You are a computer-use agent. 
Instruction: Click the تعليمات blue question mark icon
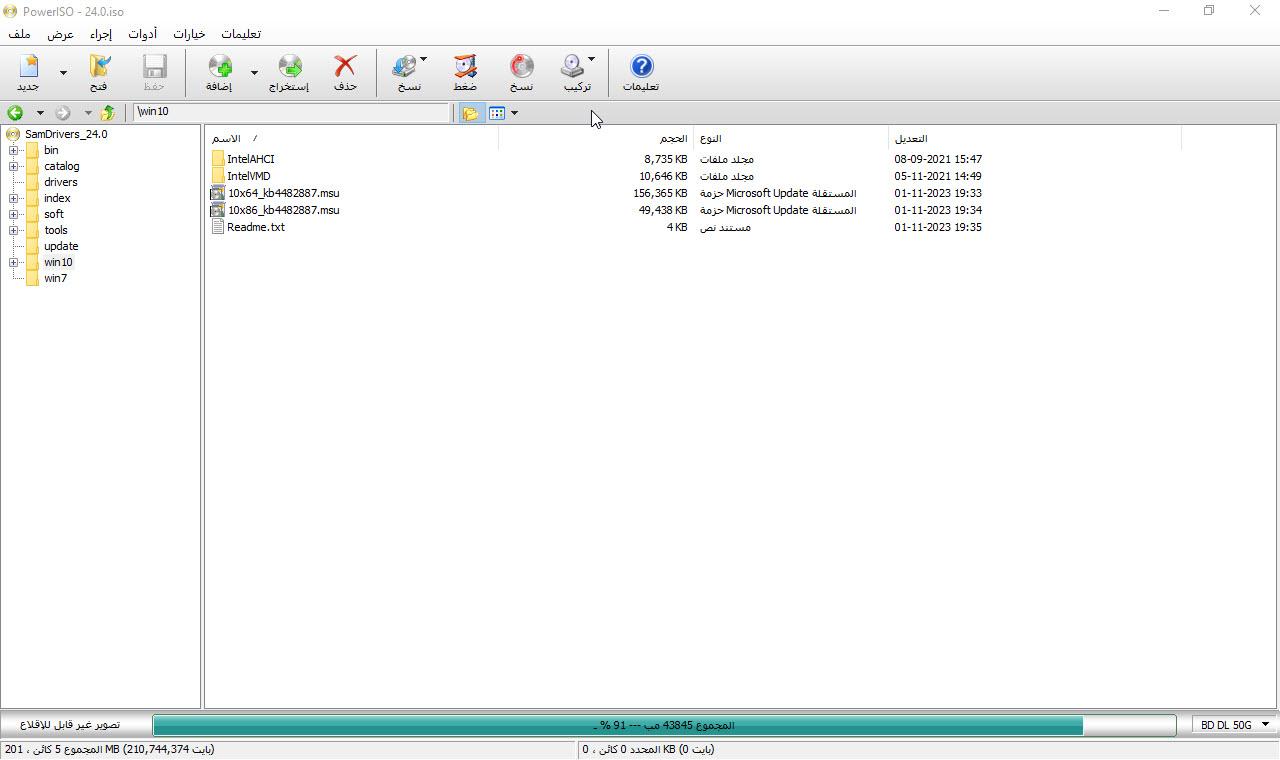pos(642,67)
